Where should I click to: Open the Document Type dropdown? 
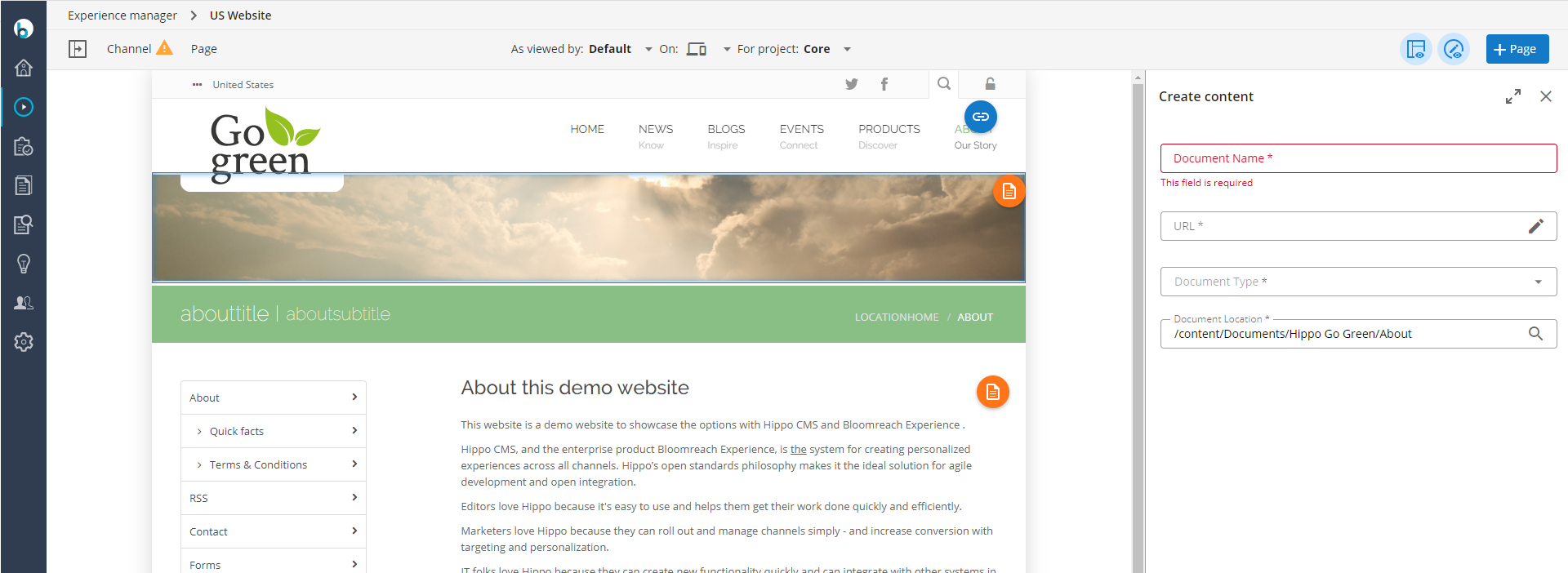coord(1358,282)
